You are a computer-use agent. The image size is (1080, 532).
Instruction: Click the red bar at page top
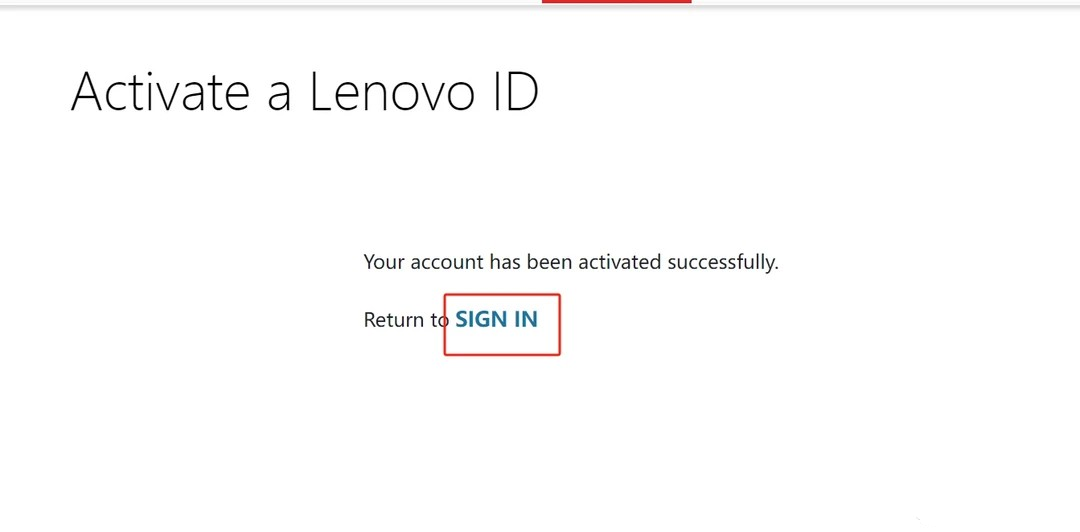pos(616,2)
